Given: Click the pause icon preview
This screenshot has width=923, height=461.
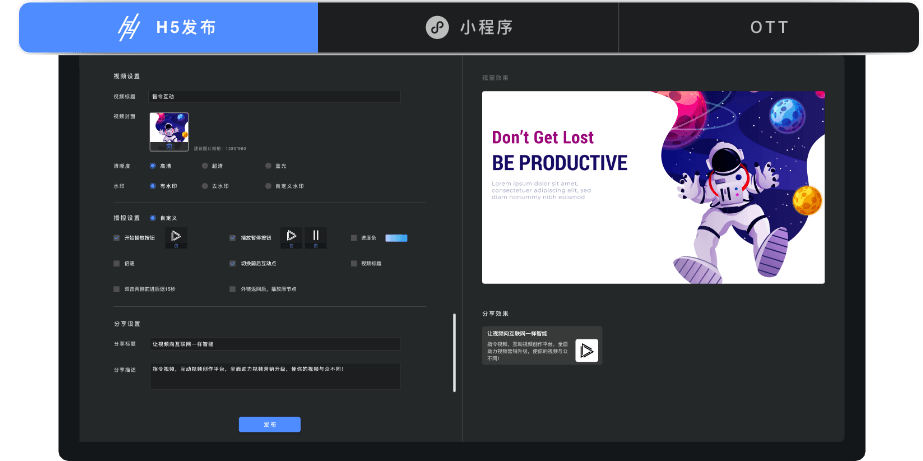Looking at the screenshot, I should click(316, 236).
